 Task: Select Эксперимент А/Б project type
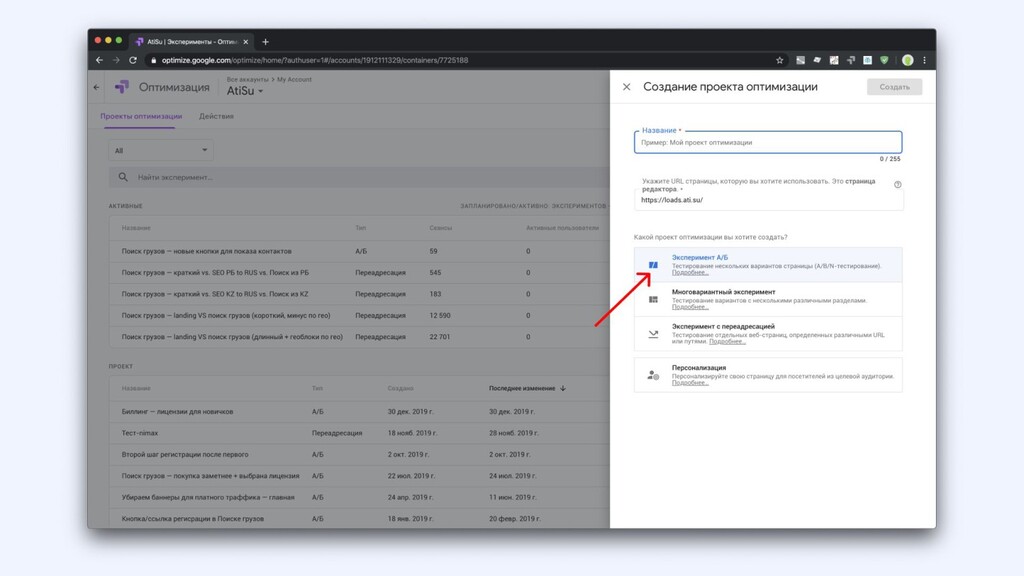(768, 264)
